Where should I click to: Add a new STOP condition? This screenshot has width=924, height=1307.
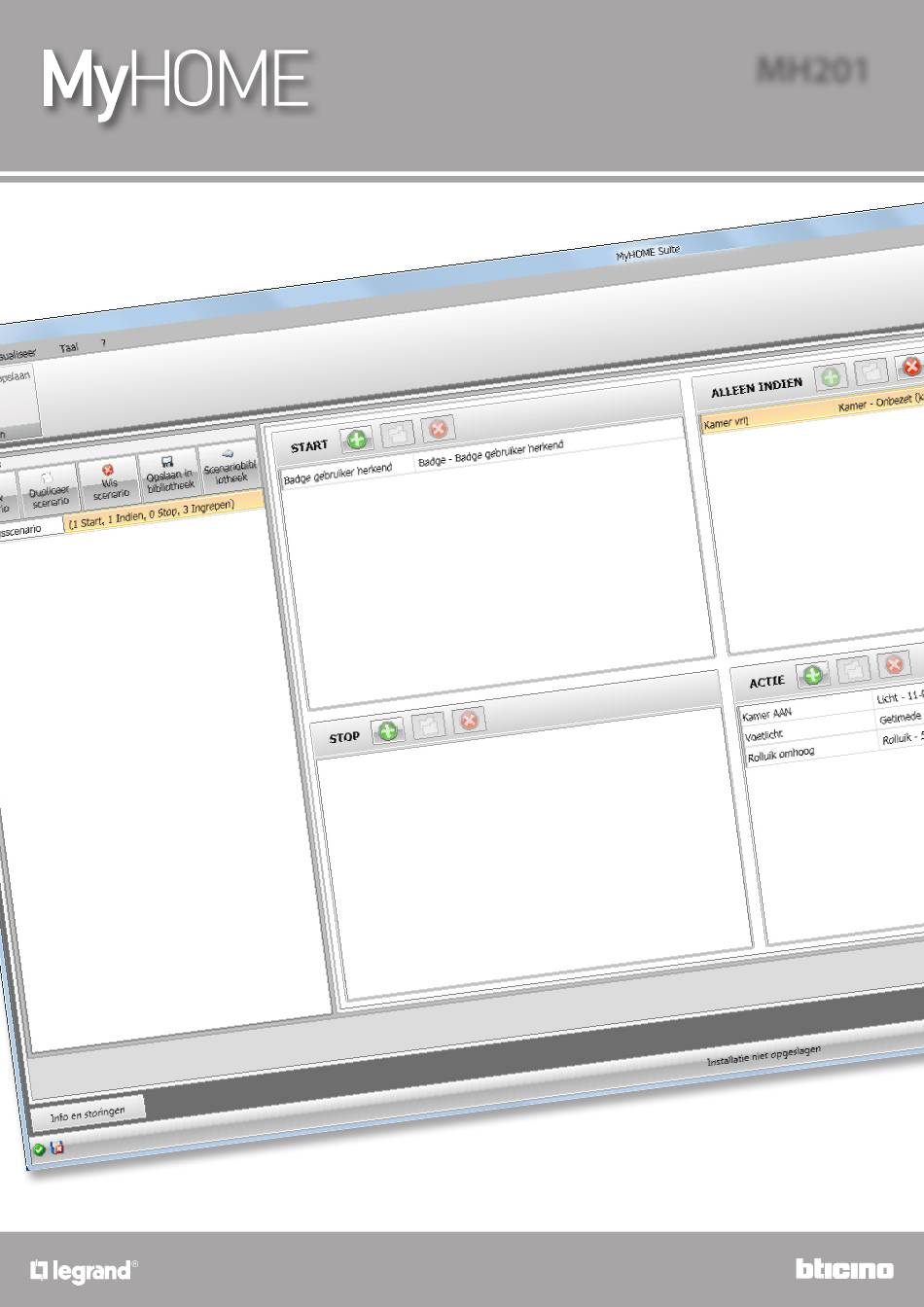point(388,731)
